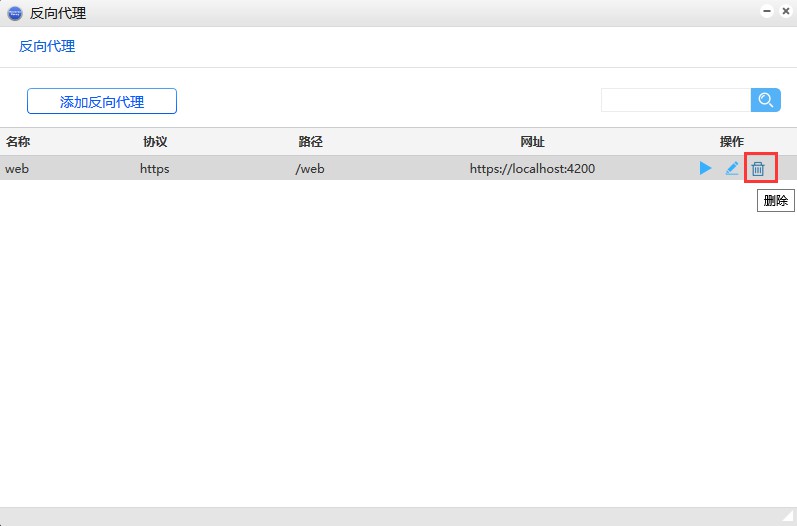
Task: Sort by the 名称 column header
Action: coord(18,142)
